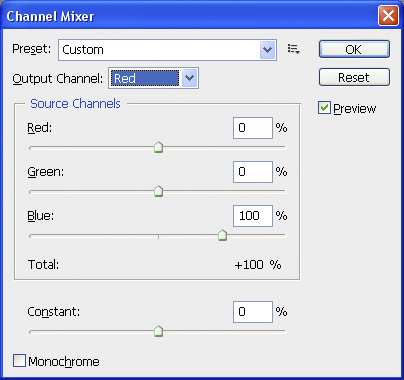Click the Green source slider handle
The image size is (404, 380).
(158, 191)
